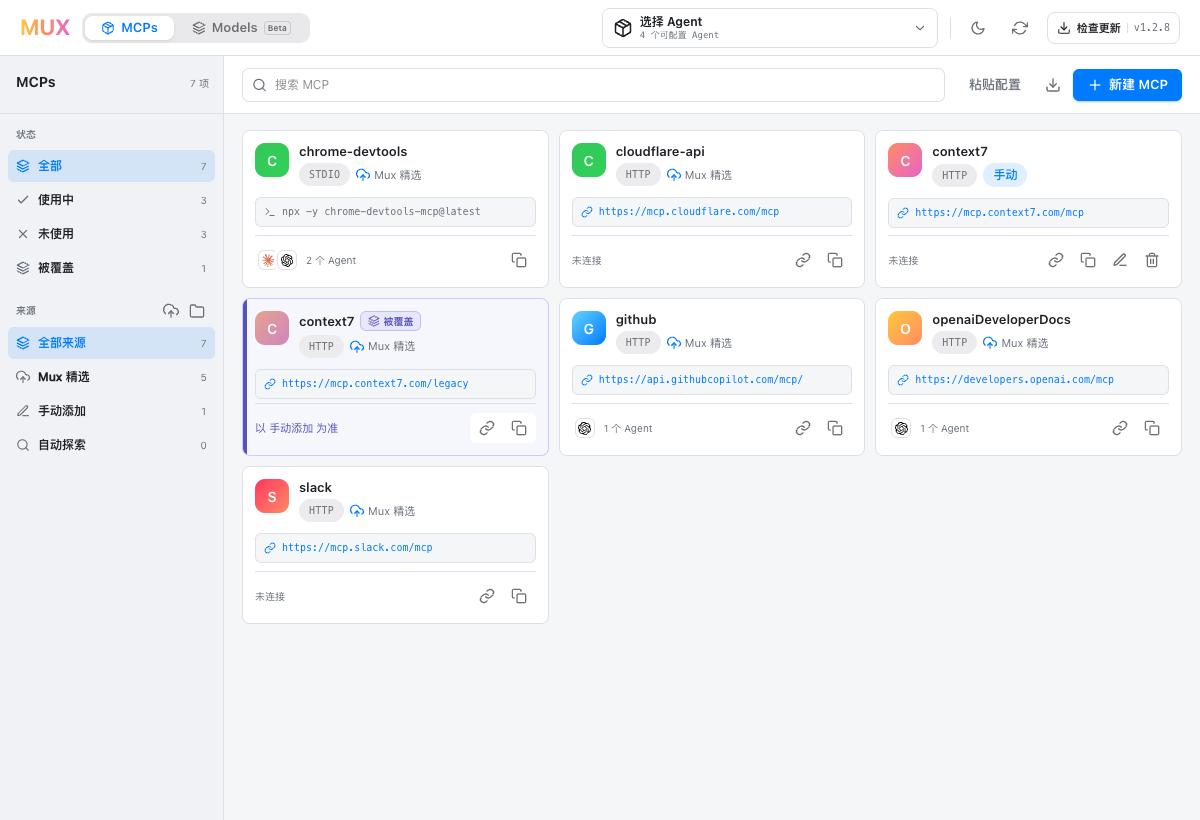Click copy icon on the slack card
The image size is (1200, 820).
pyautogui.click(x=519, y=596)
